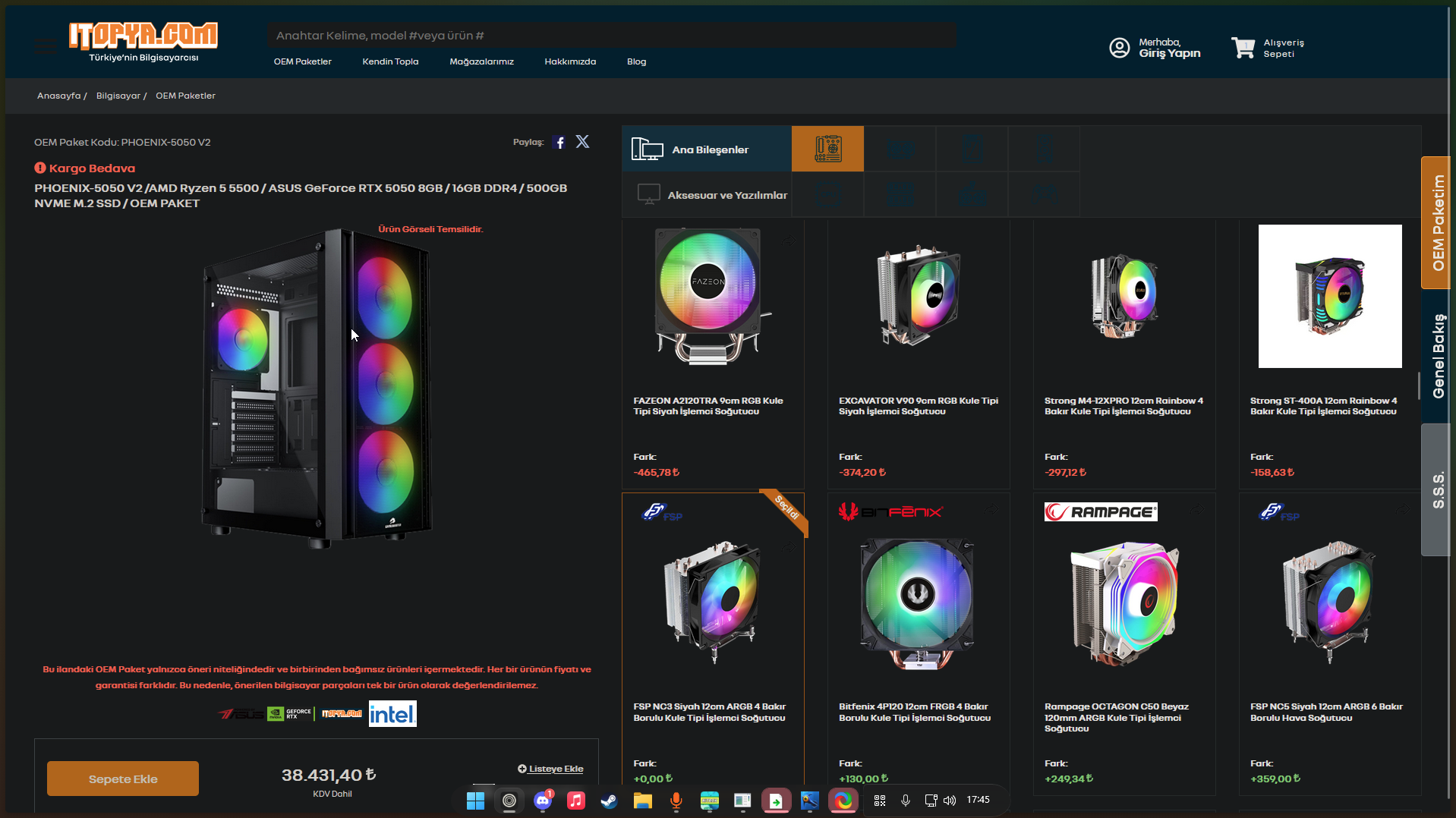Screen dimensions: 1456x818
Task: Click the user account profile icon
Action: (x=1119, y=48)
